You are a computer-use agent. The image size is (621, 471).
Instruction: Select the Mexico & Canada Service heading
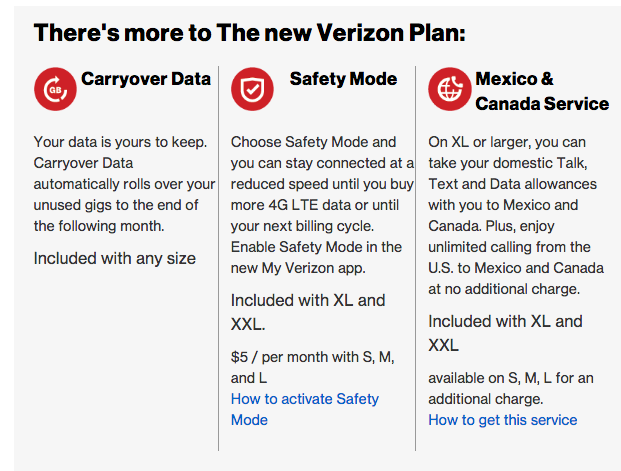(x=541, y=91)
